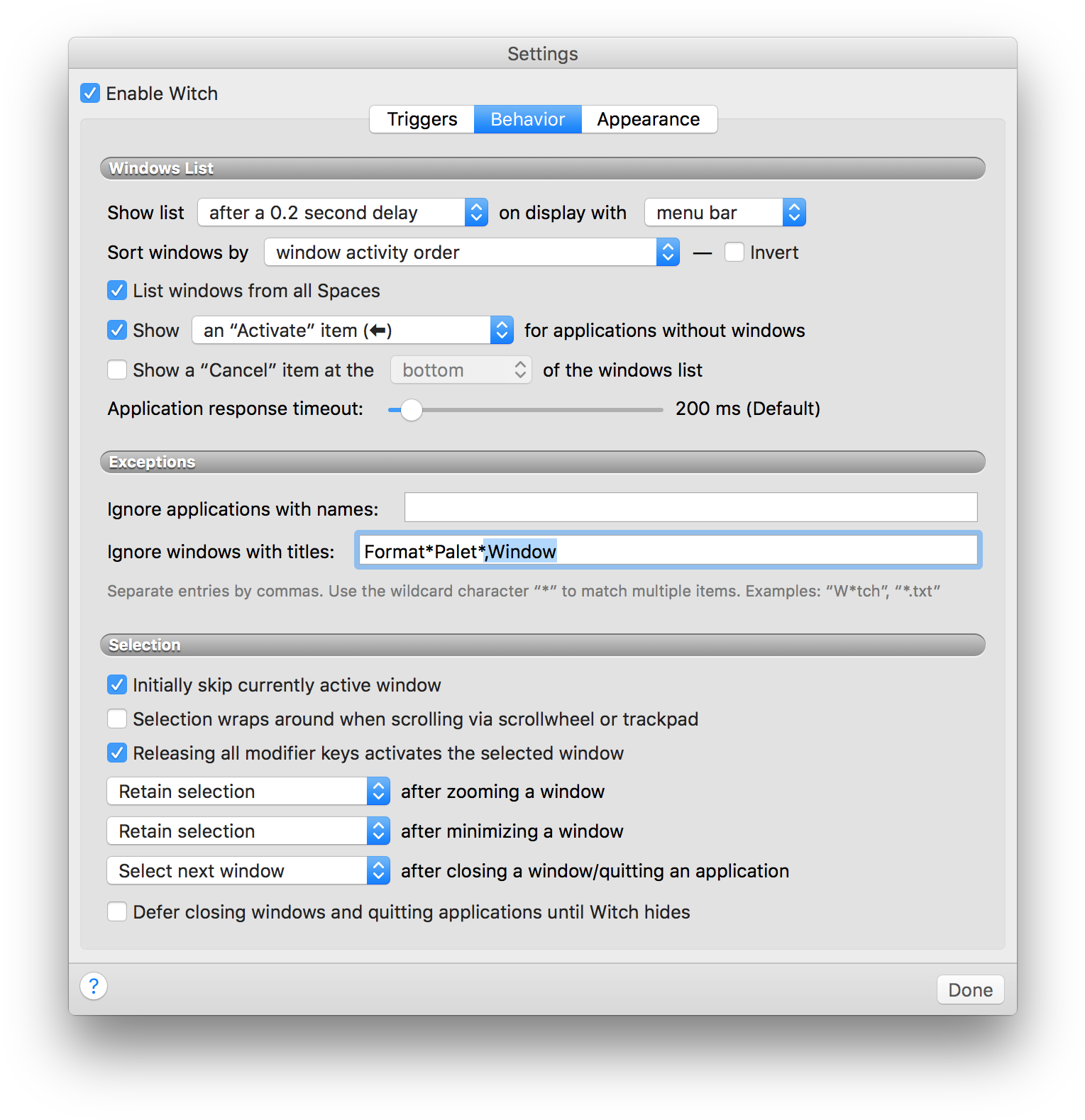Click in Ignore windows with titles field
Screen dimensions: 1085x1120
click(668, 550)
